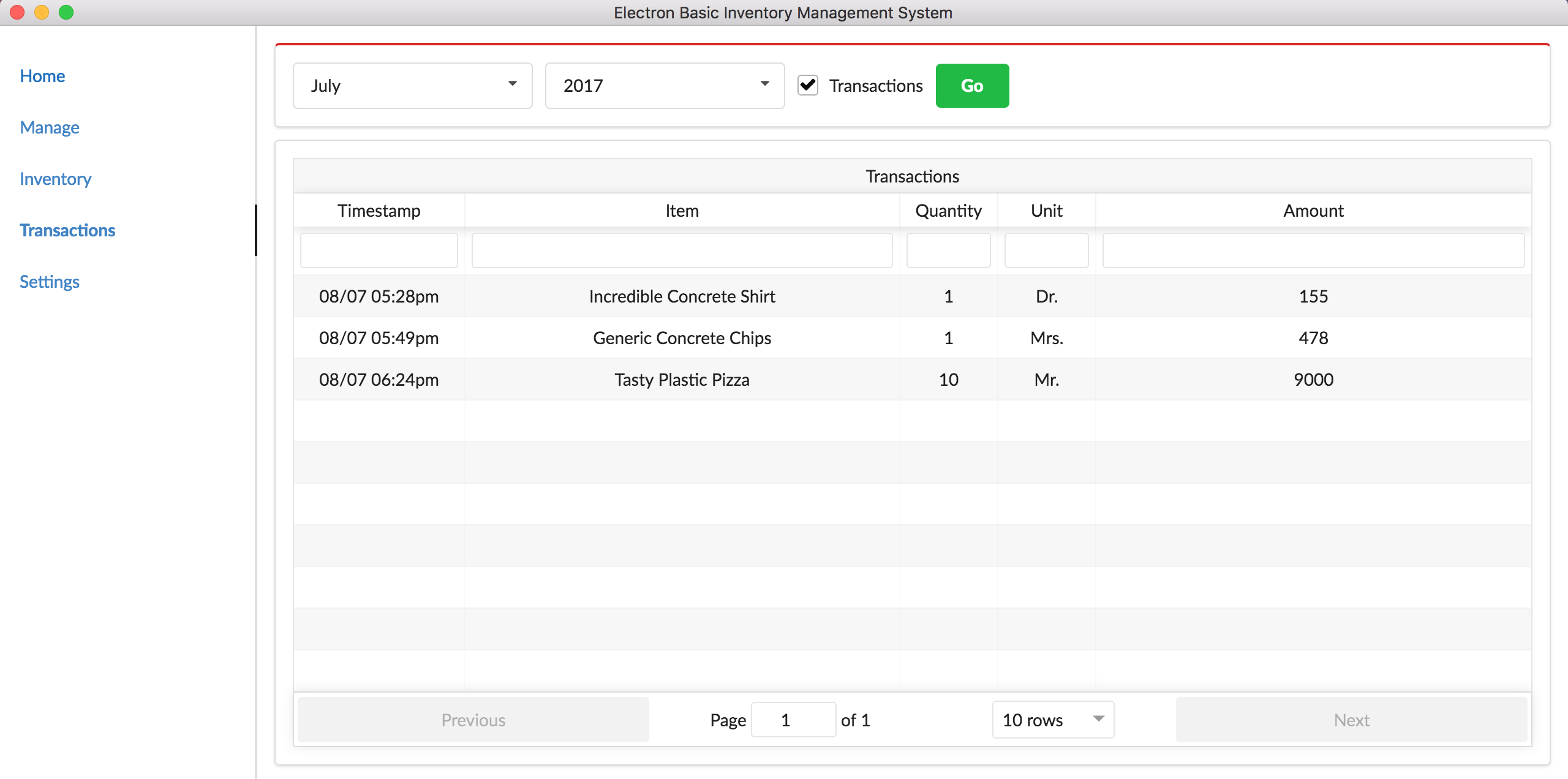Focus the Timestamp filter input

click(379, 250)
